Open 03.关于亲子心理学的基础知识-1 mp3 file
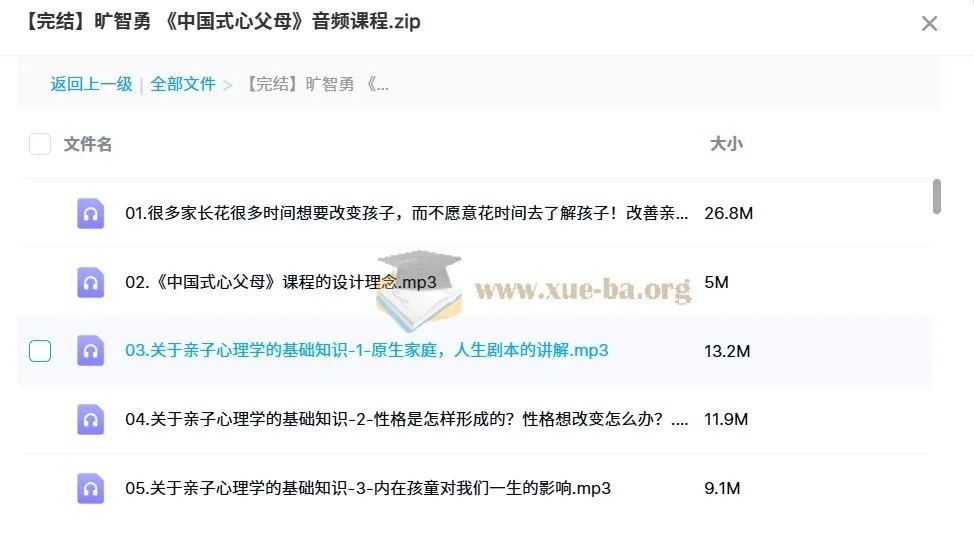 click(366, 350)
